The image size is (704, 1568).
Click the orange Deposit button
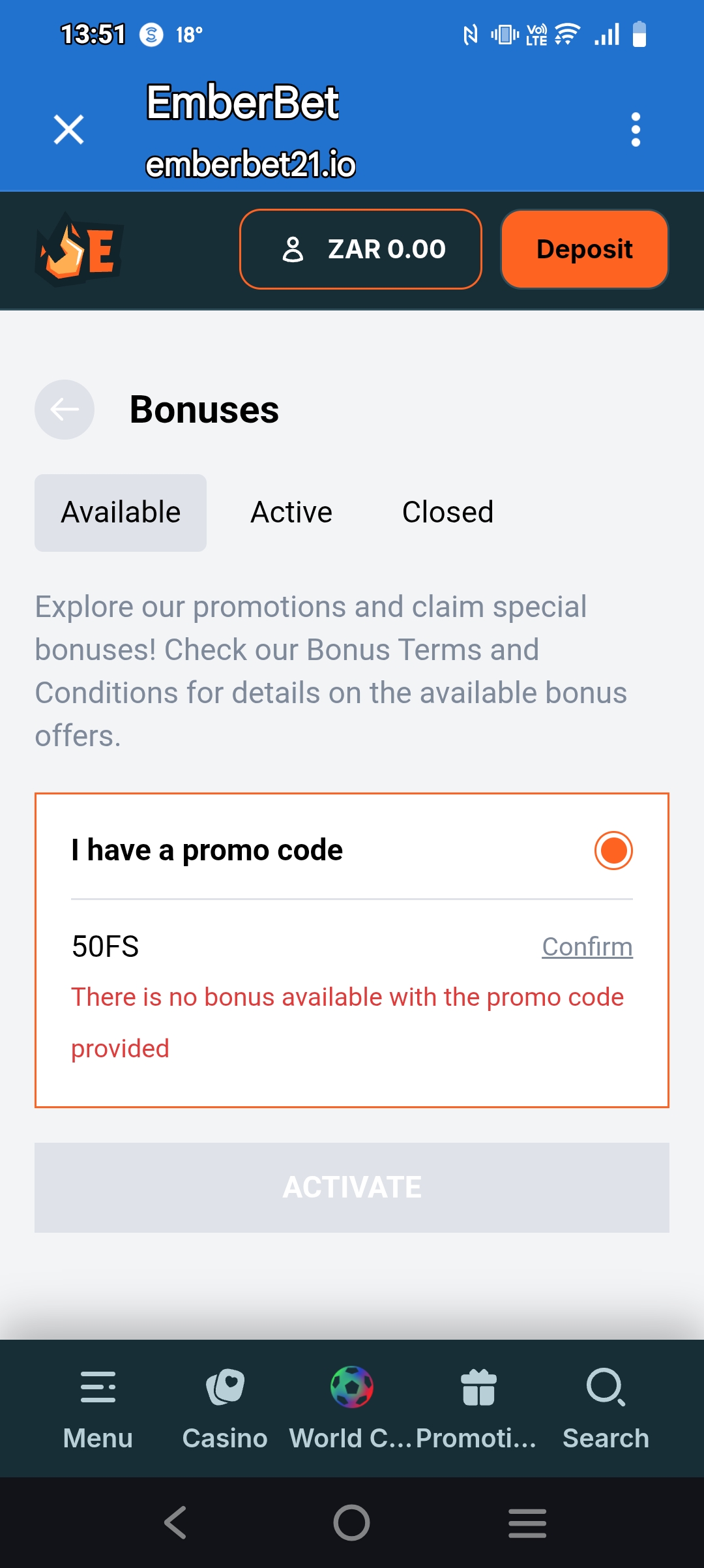tap(584, 249)
